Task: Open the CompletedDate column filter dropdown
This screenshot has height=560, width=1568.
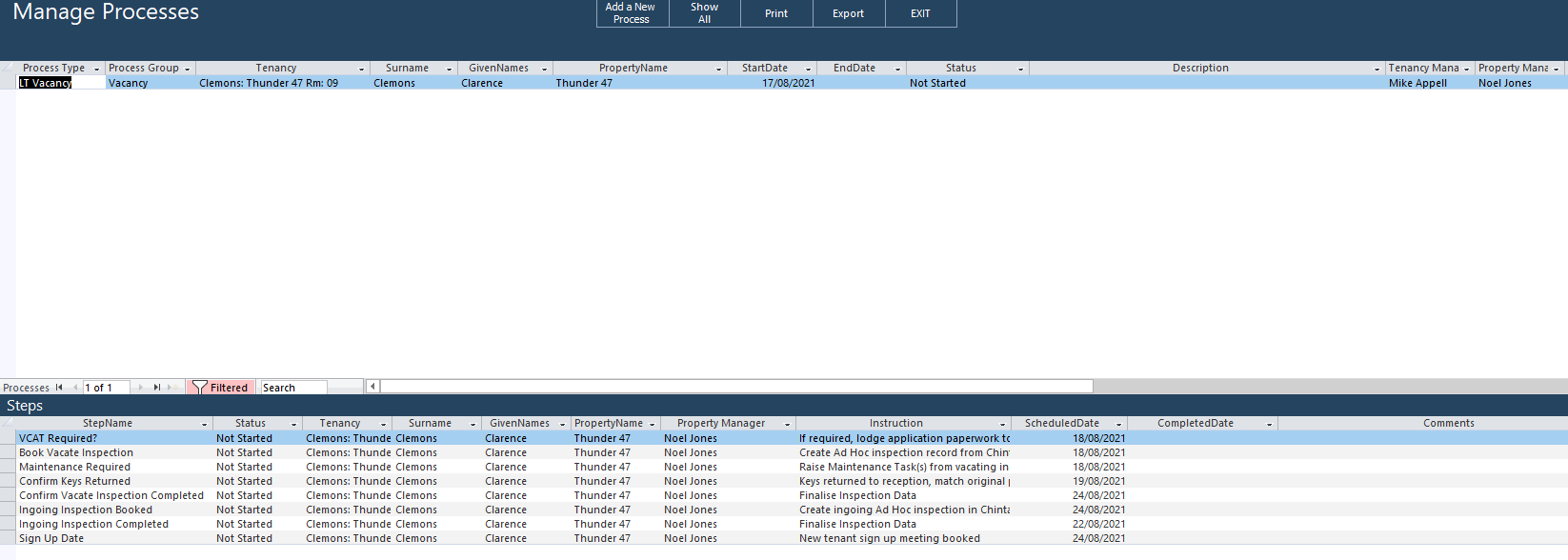Action: coord(1269,424)
